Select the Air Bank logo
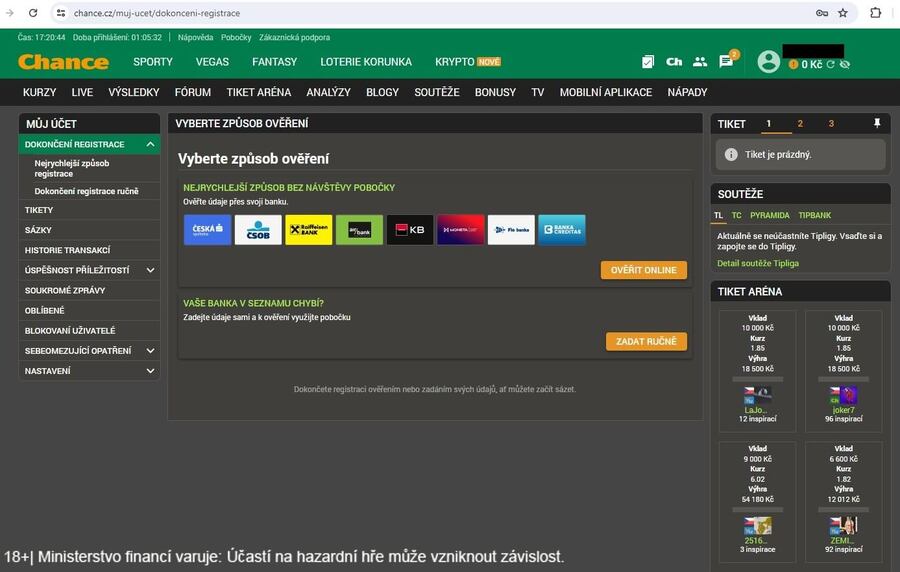Image resolution: width=900 pixels, height=572 pixels. 359,229
